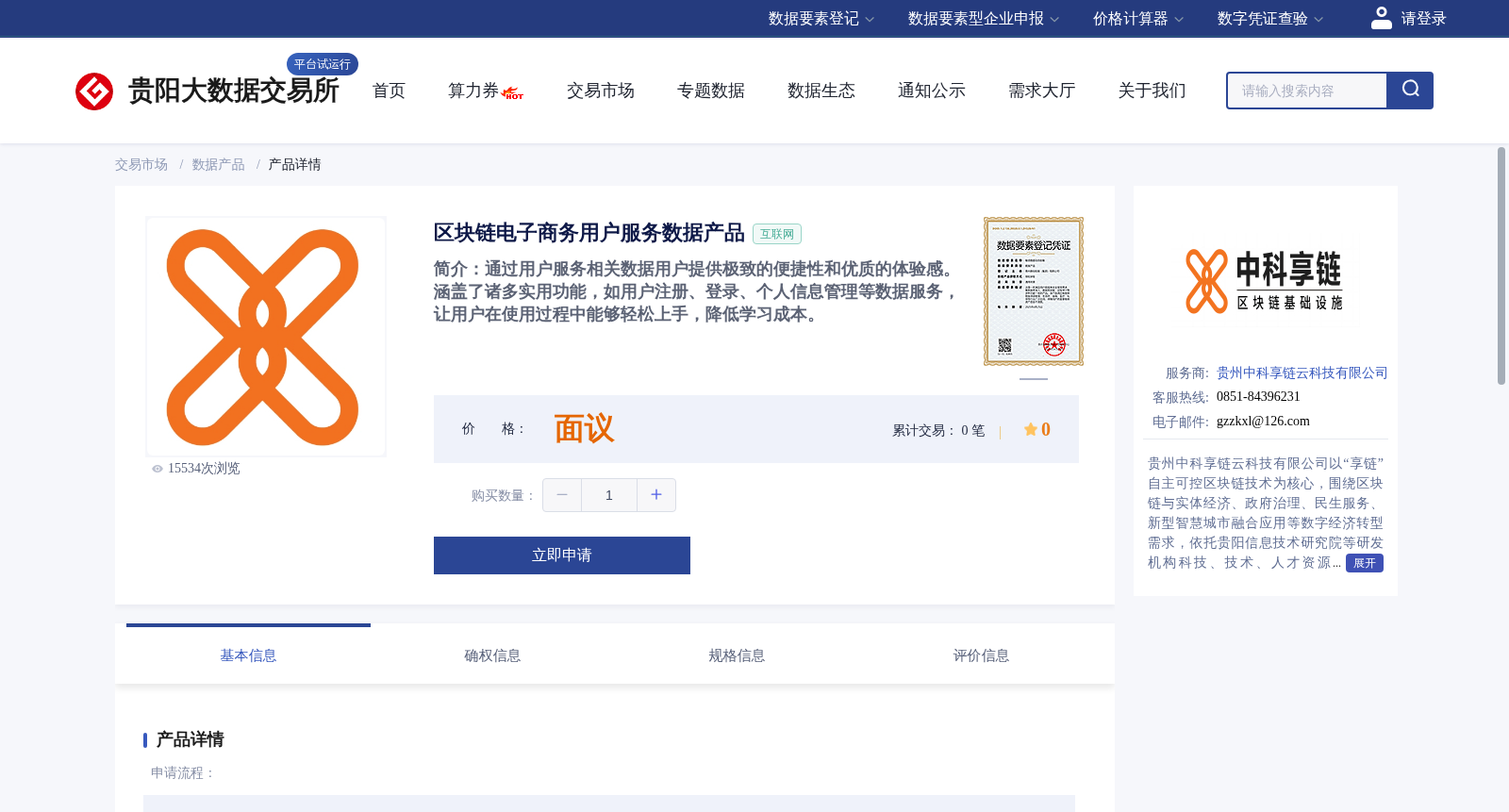The height and width of the screenshot is (812, 1509).
Task: Click the 数据产品 breadcrumb link
Action: pyautogui.click(x=218, y=165)
